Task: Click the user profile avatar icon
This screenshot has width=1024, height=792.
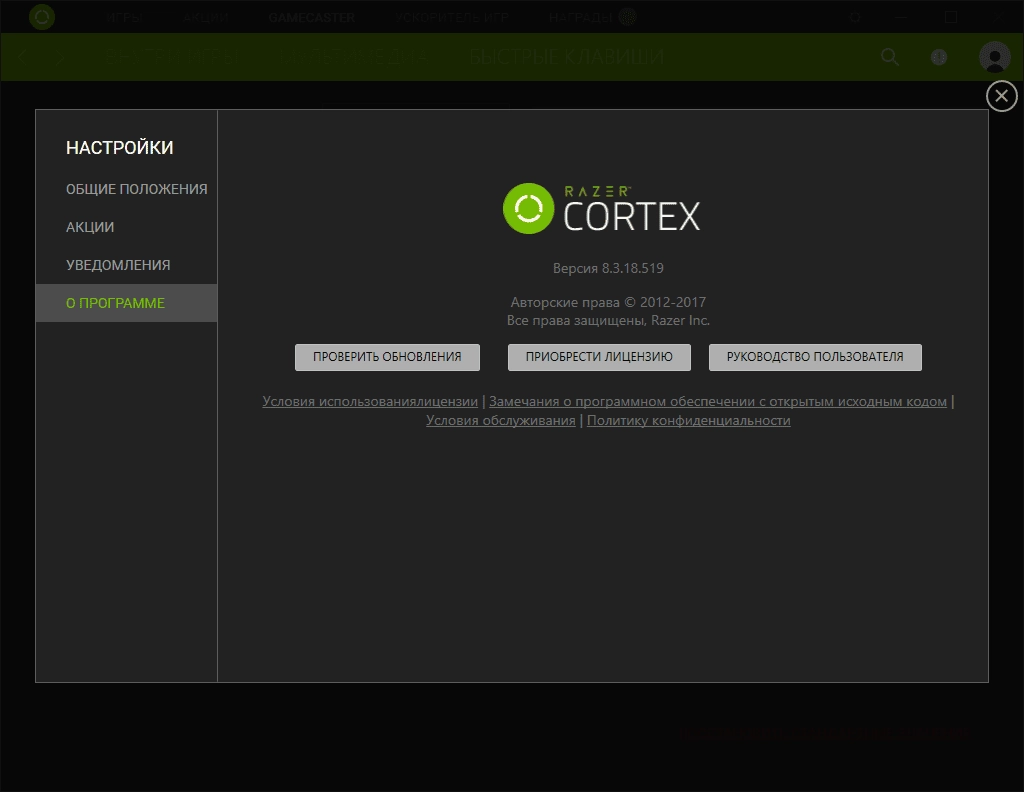Action: click(x=995, y=57)
